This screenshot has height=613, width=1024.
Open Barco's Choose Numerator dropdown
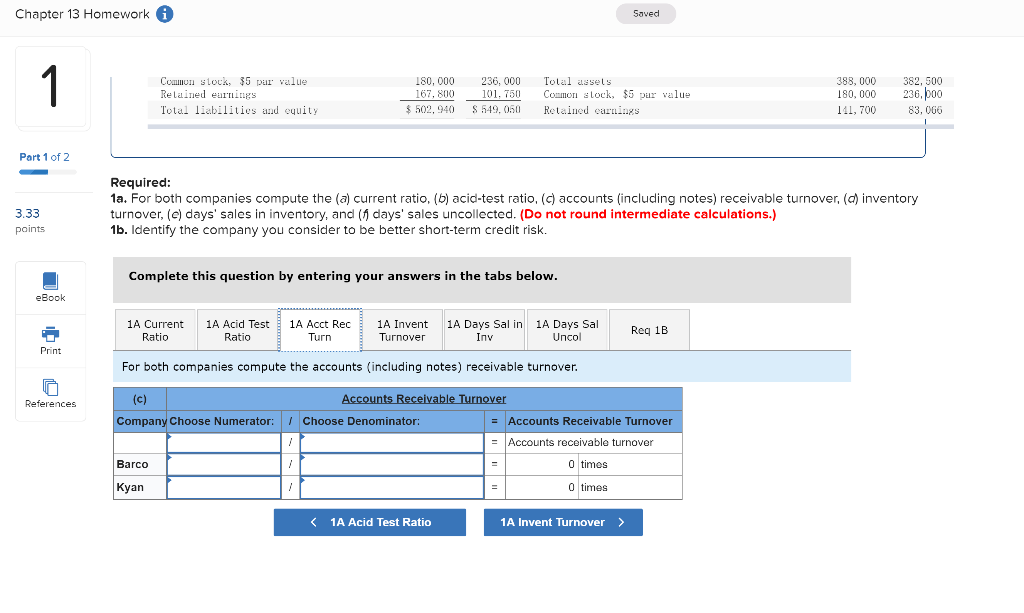tap(224, 464)
